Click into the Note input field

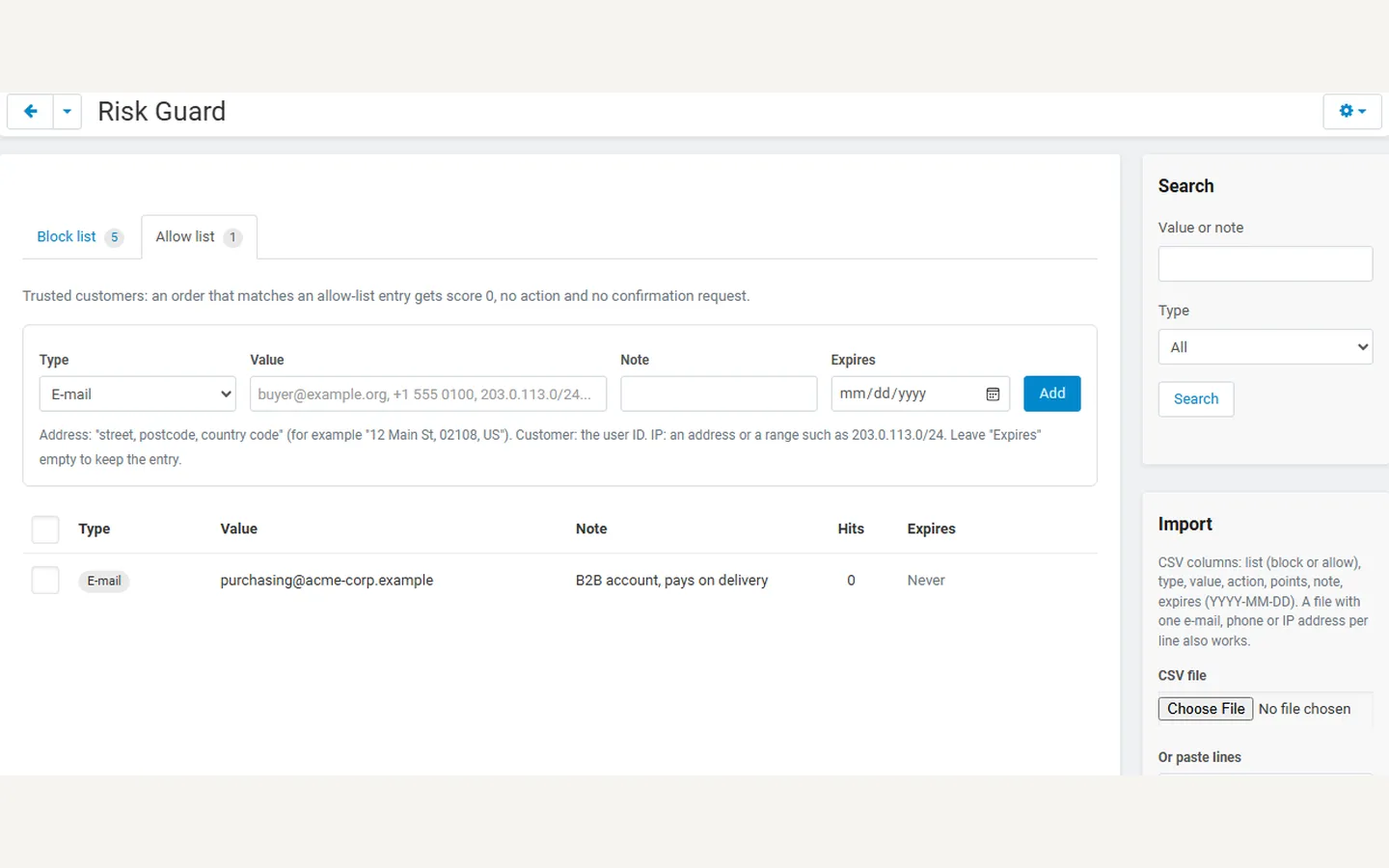click(719, 393)
